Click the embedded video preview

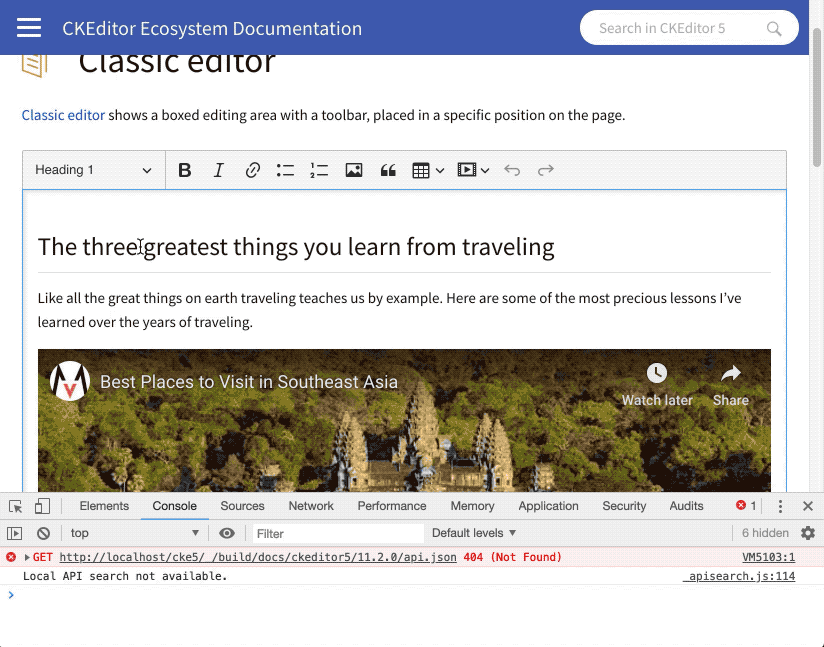click(404, 420)
